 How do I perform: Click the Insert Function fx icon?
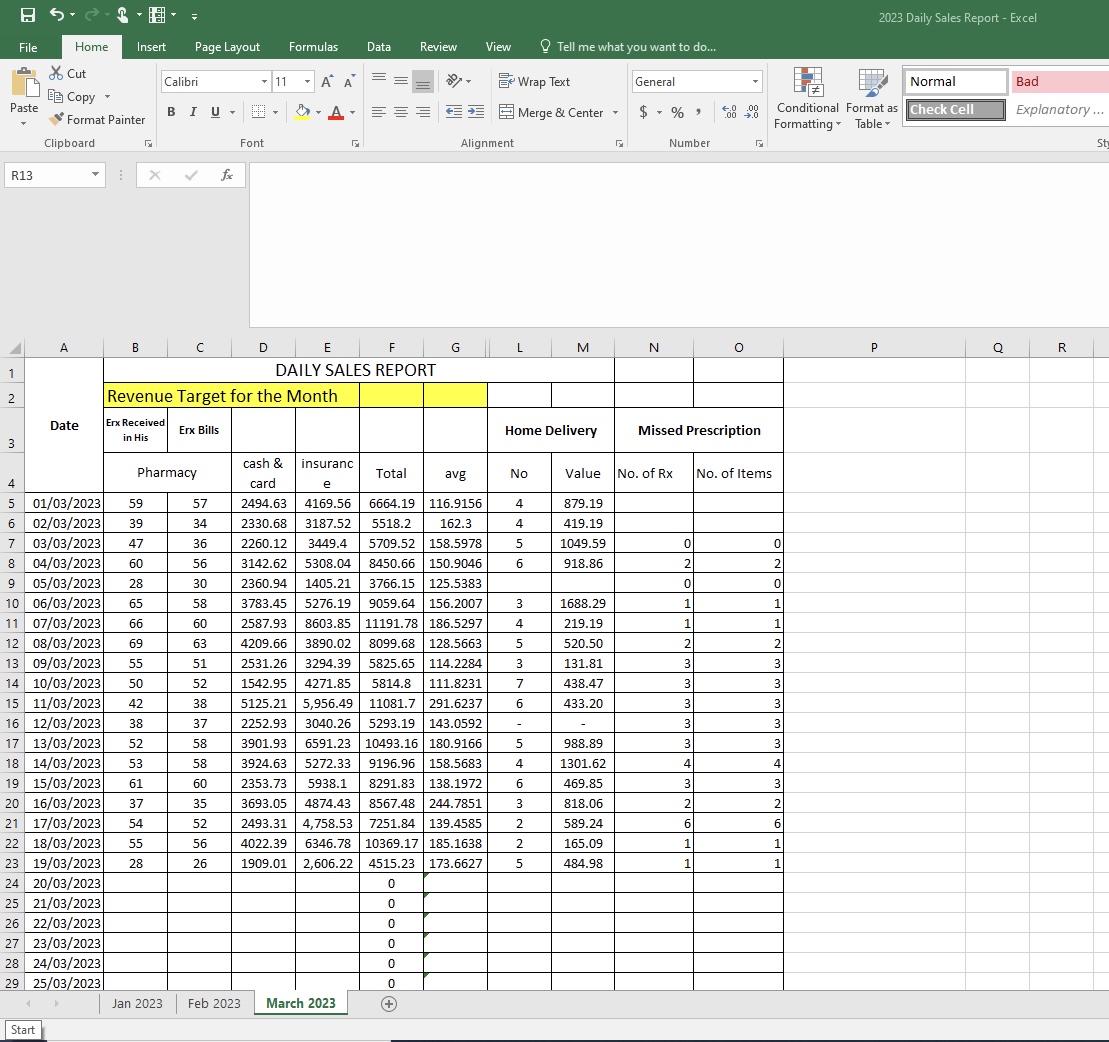click(x=227, y=175)
